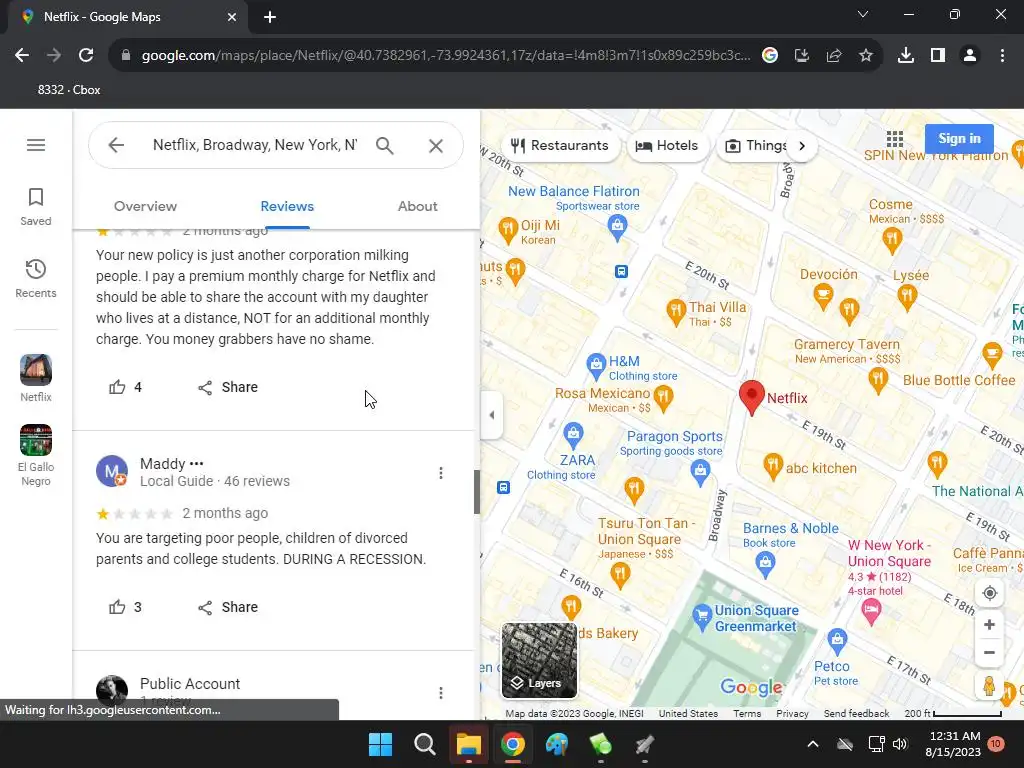The height and width of the screenshot is (768, 1024).
Task: Open the Recents history panel
Action: pos(36,278)
